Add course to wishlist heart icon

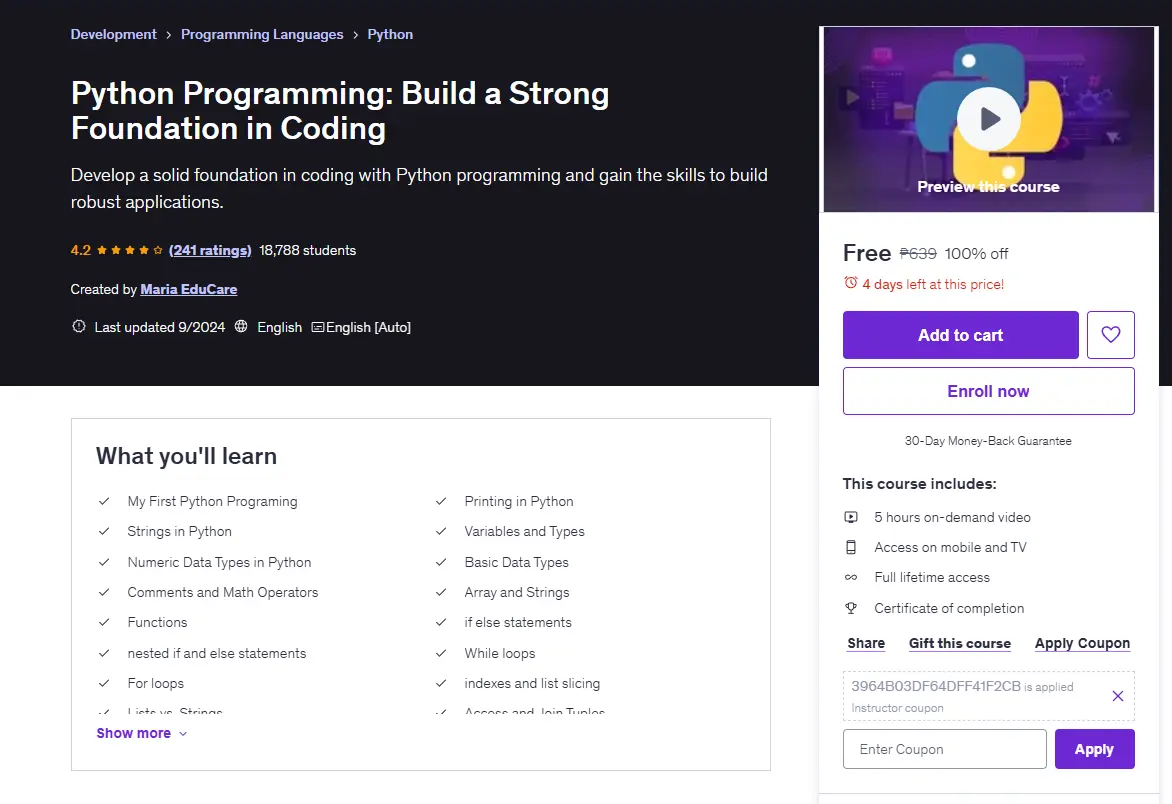(x=1110, y=335)
